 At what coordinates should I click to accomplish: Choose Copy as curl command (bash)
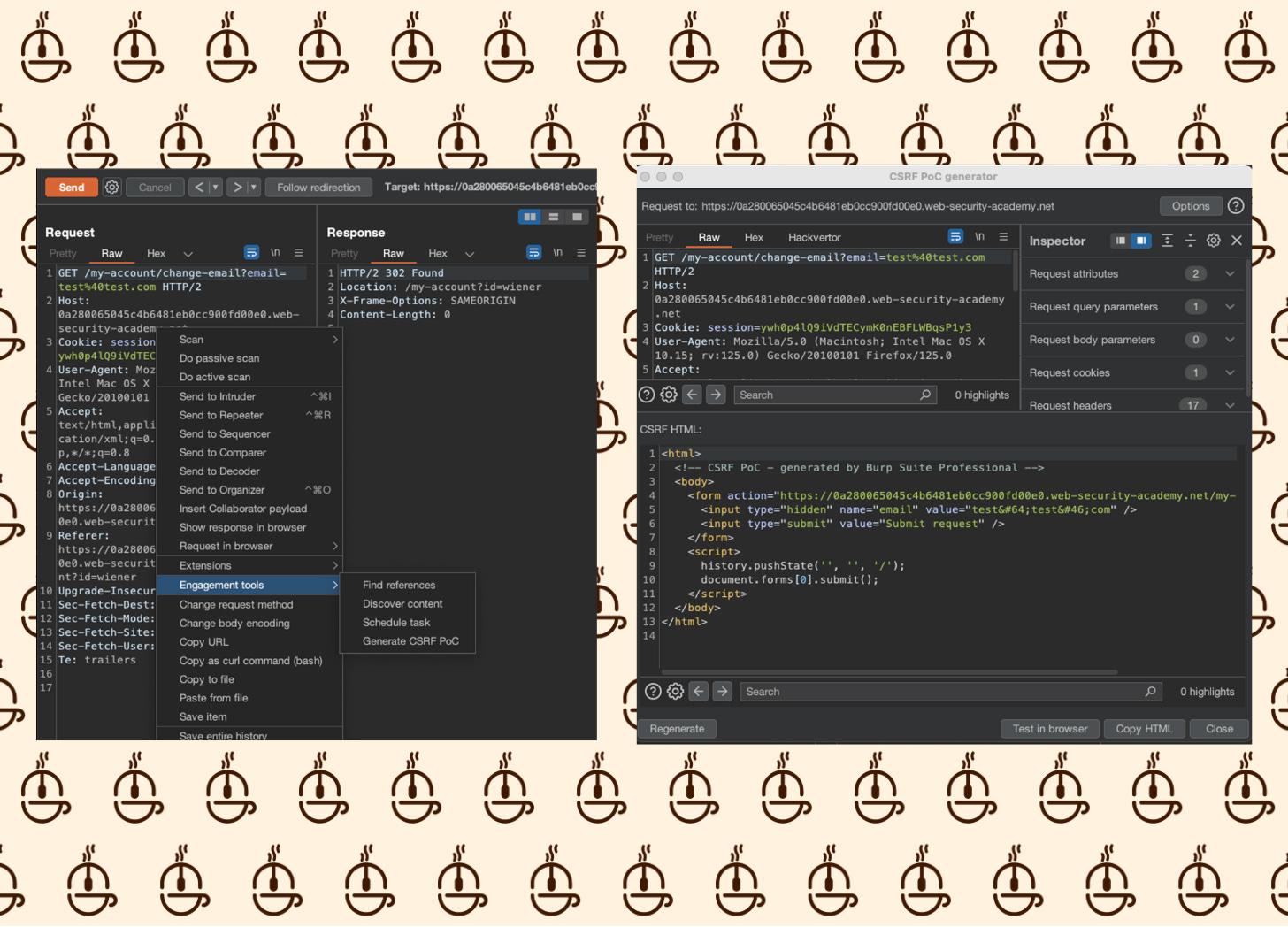pyautogui.click(x=250, y=661)
